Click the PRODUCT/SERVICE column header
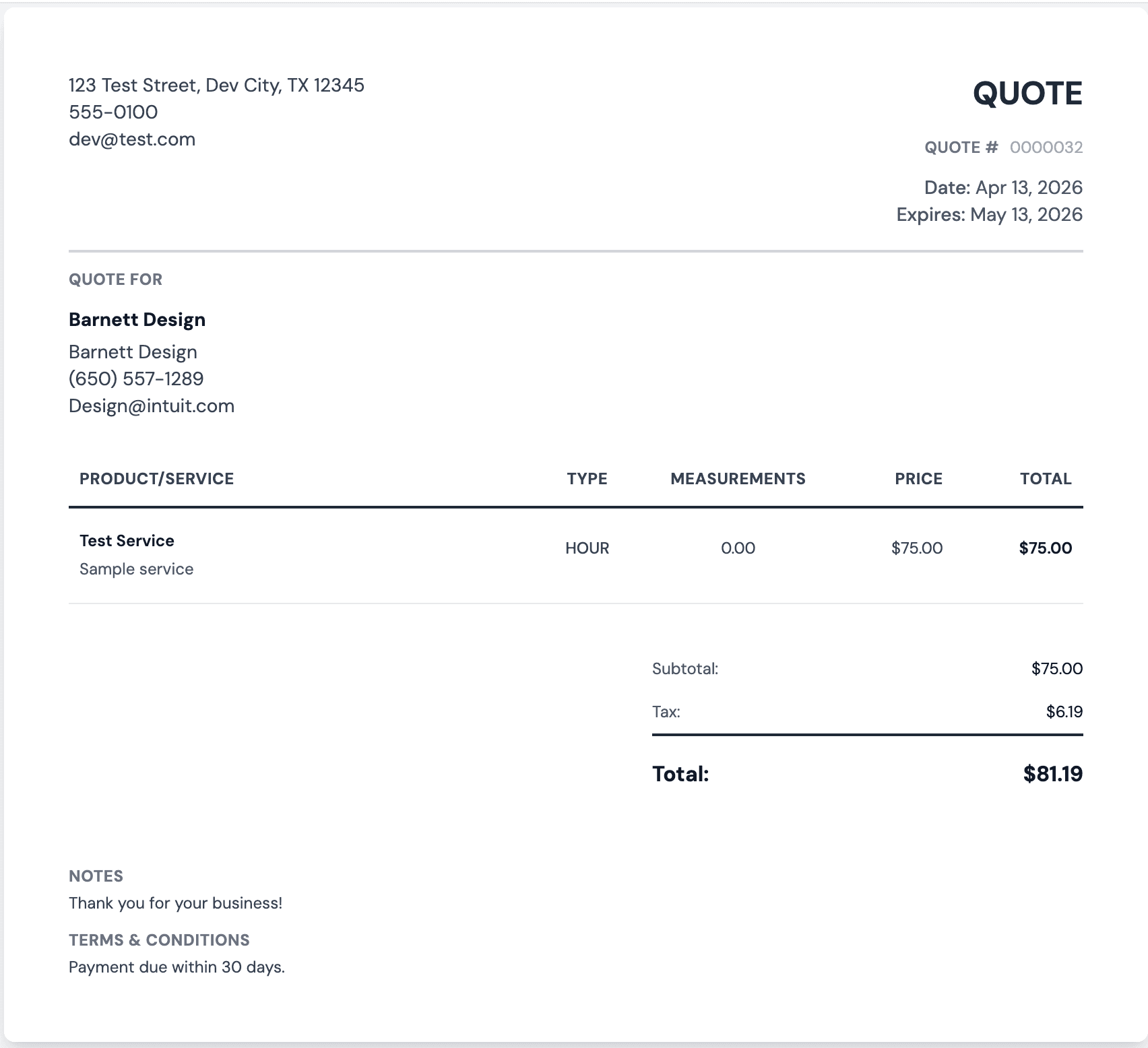Screen dimensions: 1148x1048 click(156, 479)
